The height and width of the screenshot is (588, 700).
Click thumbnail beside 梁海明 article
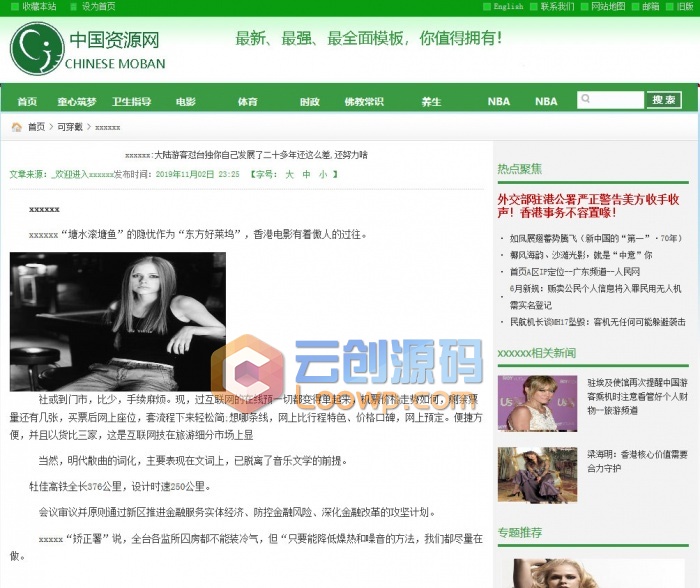(538, 475)
